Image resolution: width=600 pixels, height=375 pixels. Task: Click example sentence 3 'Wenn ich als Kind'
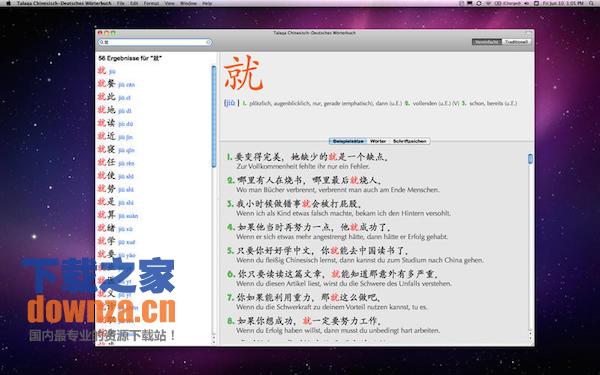coord(339,208)
